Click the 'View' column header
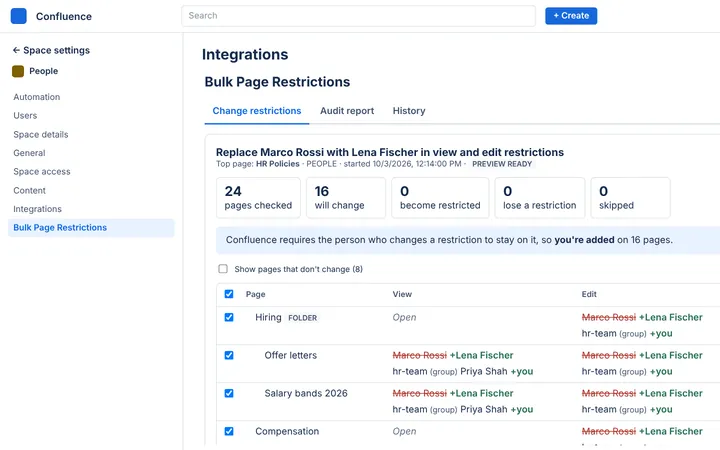The height and width of the screenshot is (450, 720). (402, 294)
